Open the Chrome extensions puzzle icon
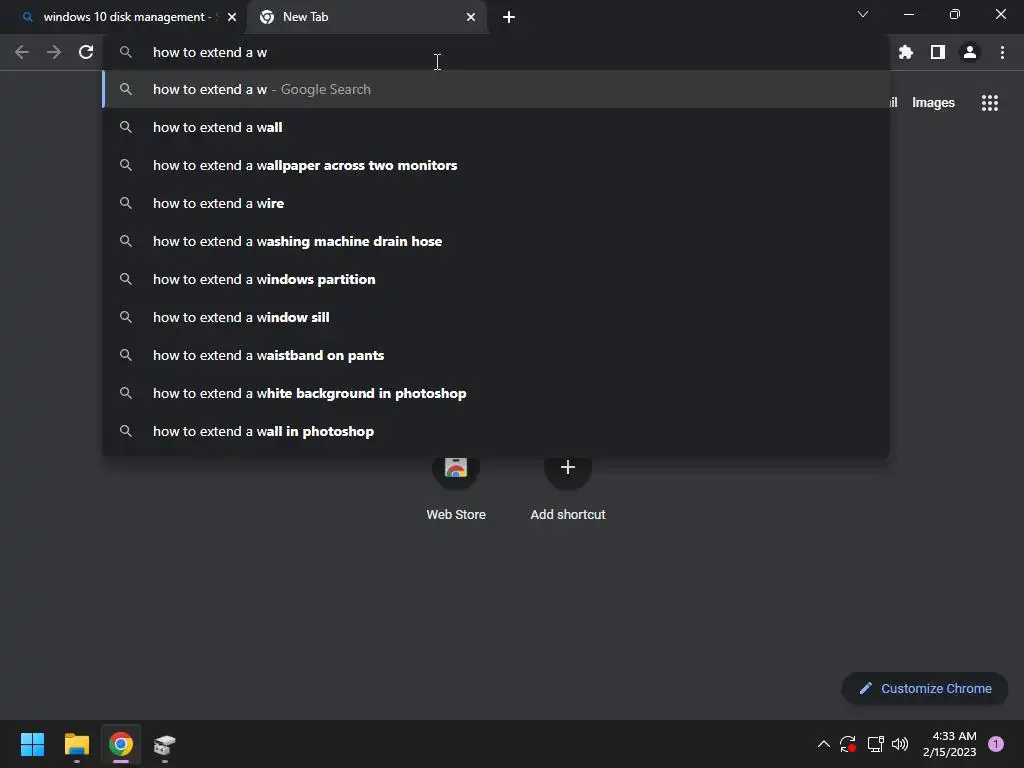Screen dimensions: 1024x768 (906, 52)
